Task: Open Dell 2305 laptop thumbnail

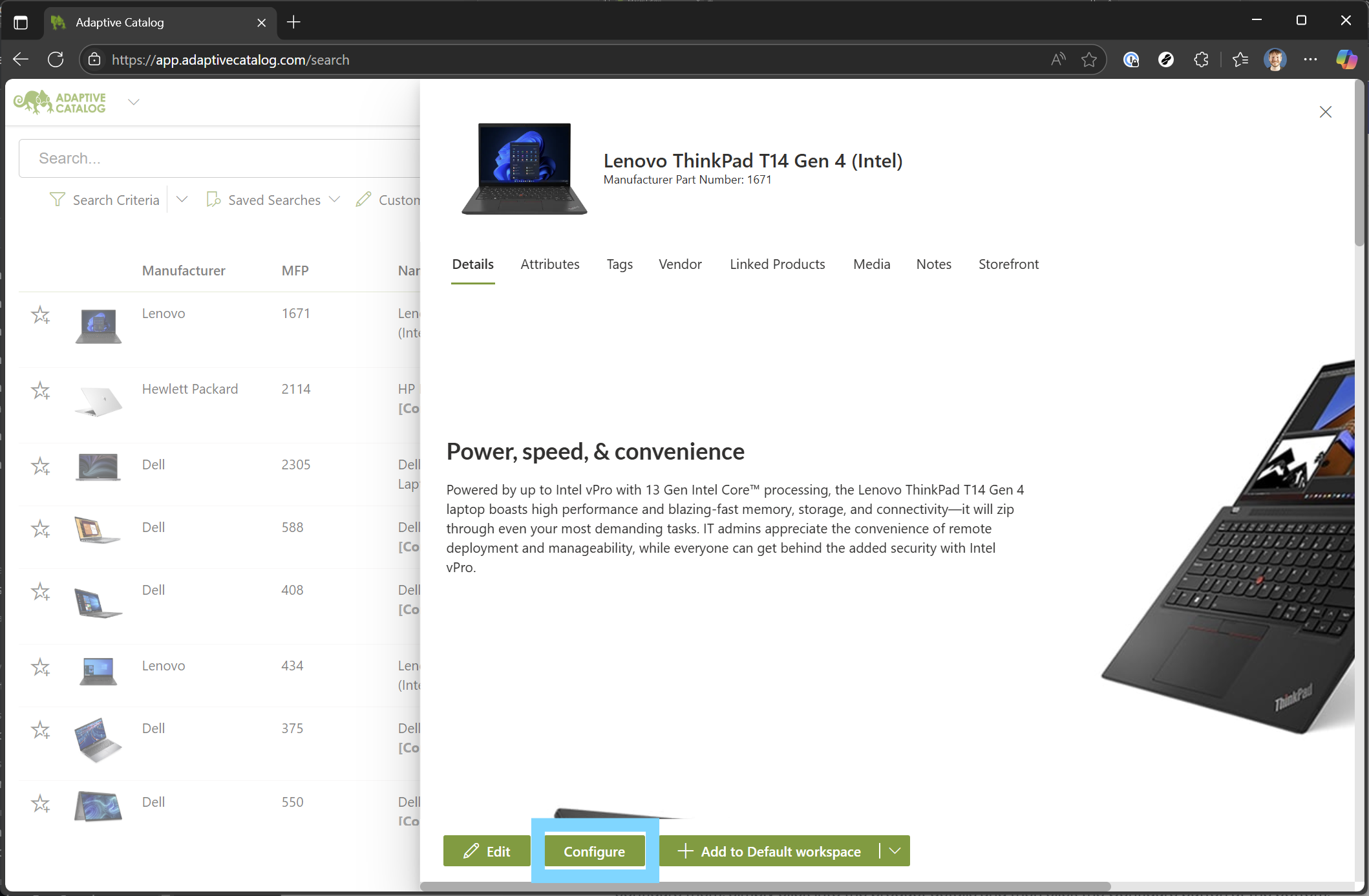Action: coord(98,467)
